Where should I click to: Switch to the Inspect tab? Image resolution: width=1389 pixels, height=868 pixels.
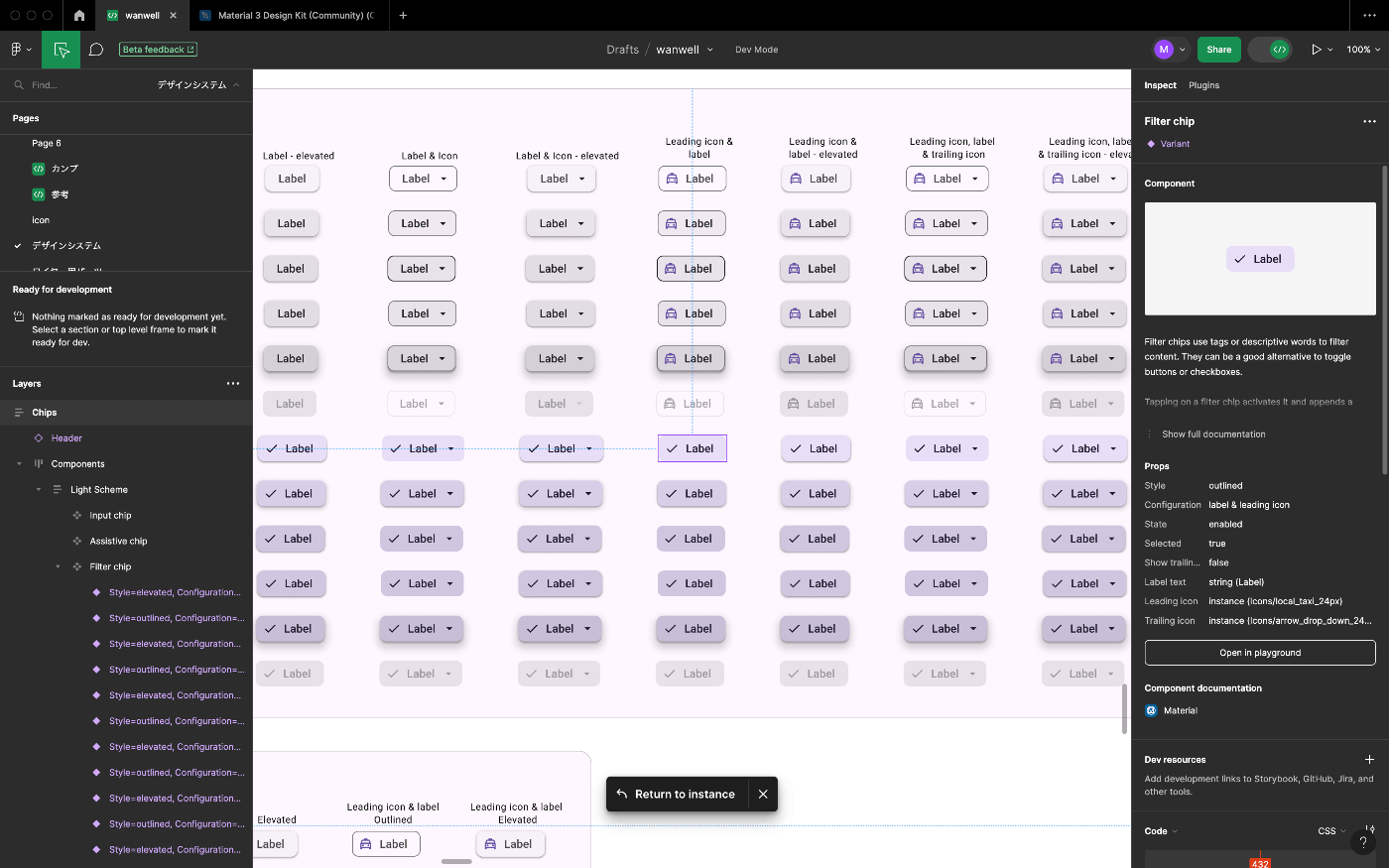tap(1160, 85)
